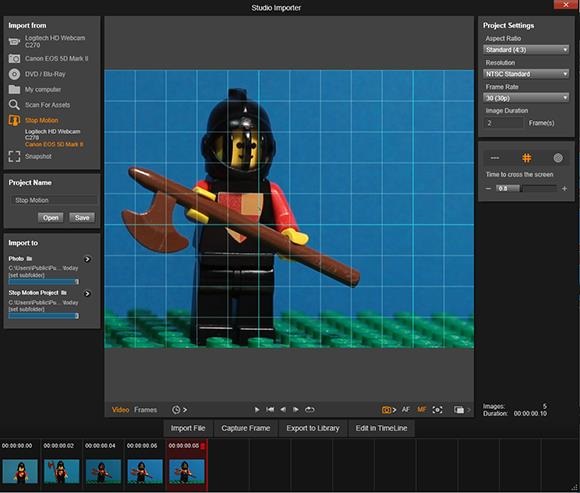Click the Photo disk space bar
The width and height of the screenshot is (580, 493).
click(44, 282)
